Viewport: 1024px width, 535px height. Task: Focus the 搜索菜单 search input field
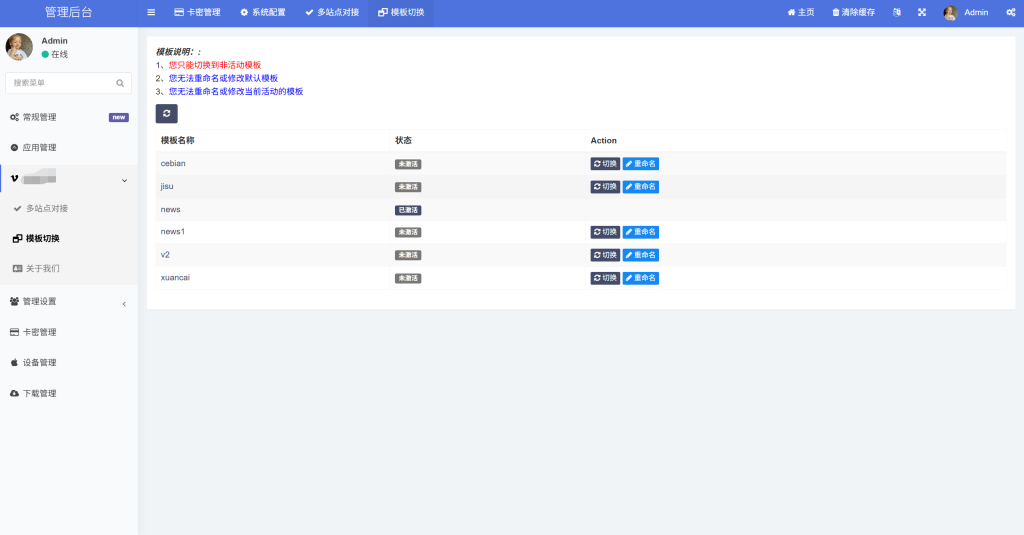click(x=60, y=83)
